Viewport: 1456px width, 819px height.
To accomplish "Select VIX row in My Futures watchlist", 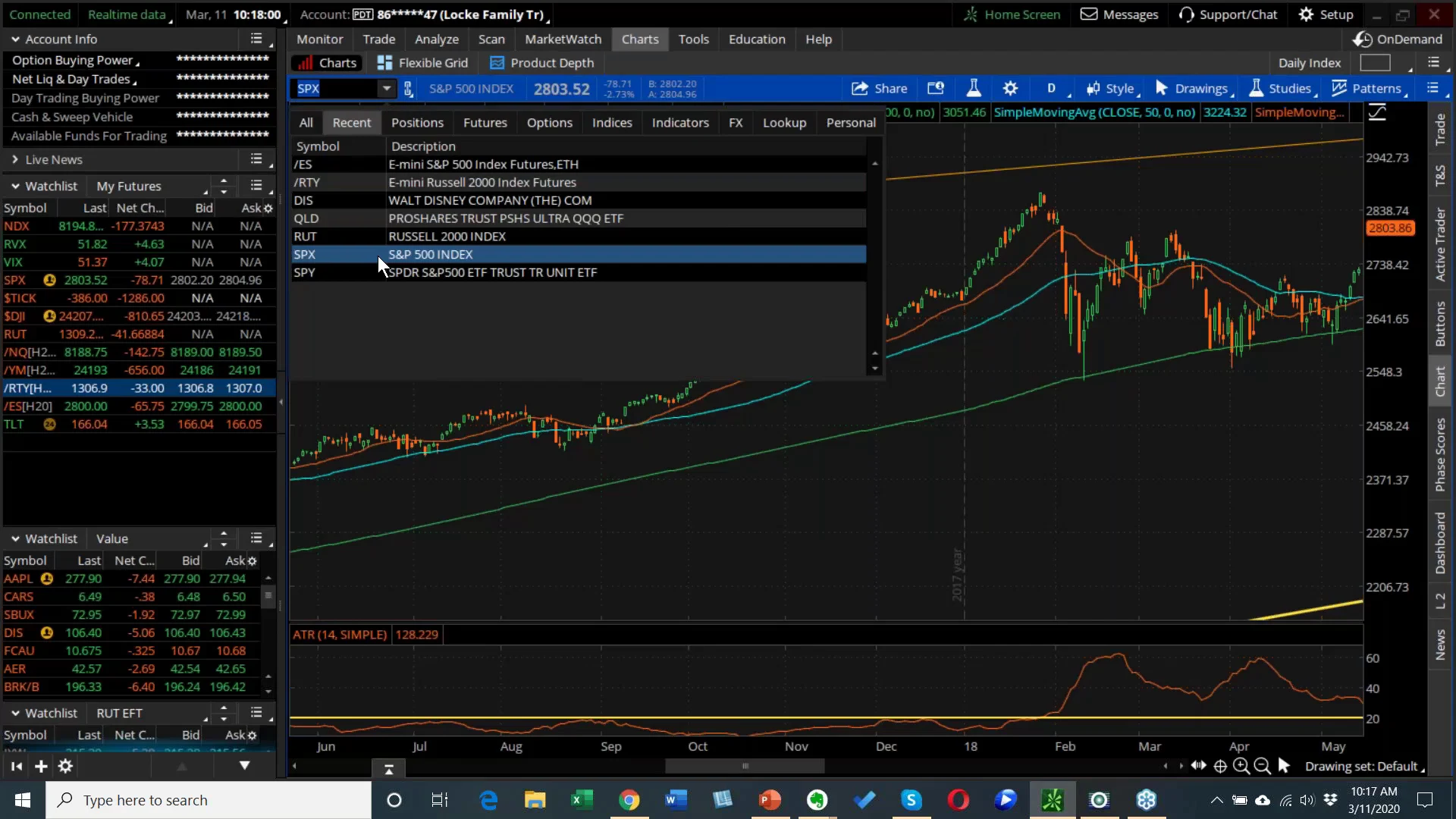I will 138,262.
